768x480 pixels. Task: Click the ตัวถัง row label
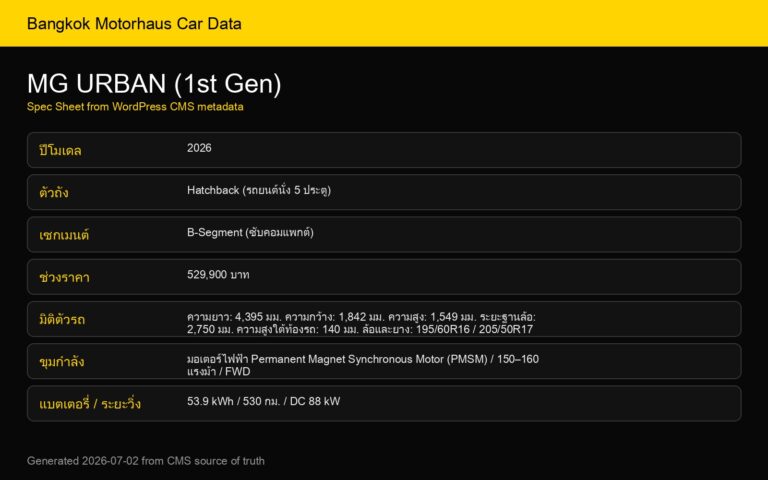tap(54, 192)
